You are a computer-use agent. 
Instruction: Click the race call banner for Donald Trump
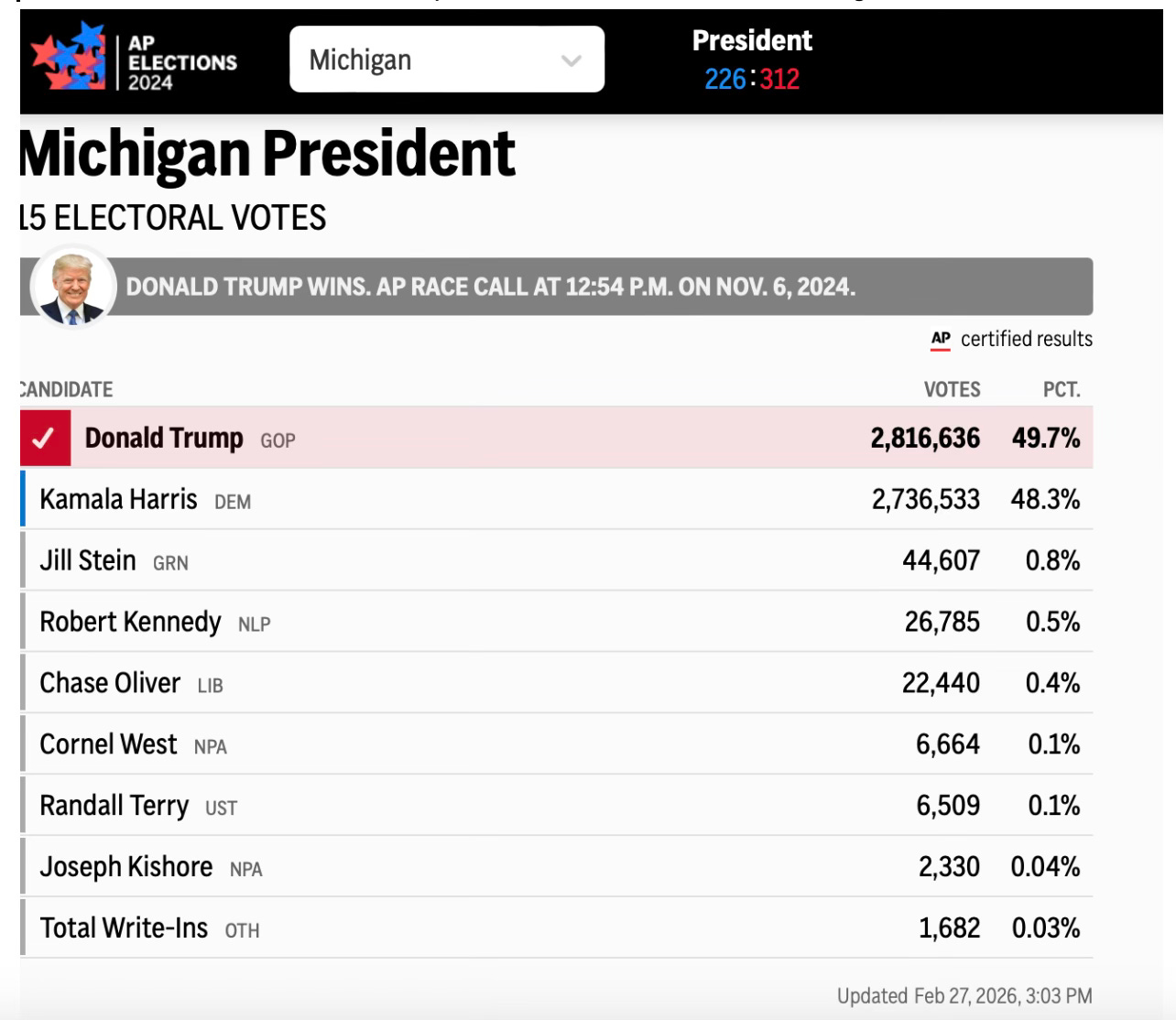(557, 287)
